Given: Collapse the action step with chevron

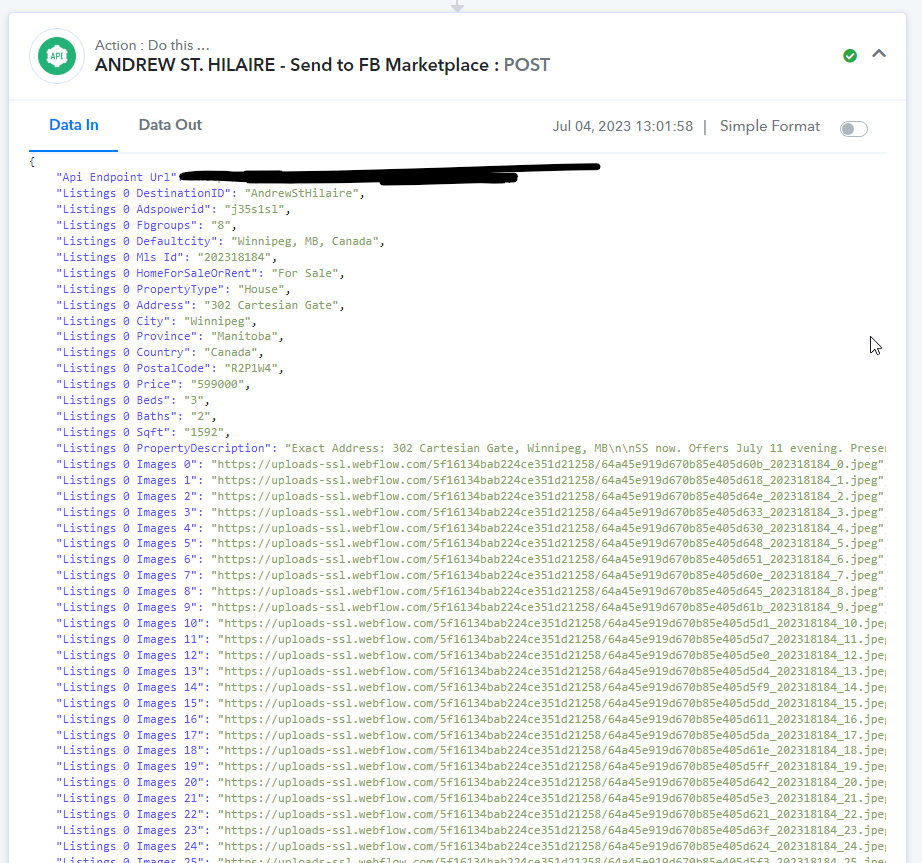Looking at the screenshot, I should point(879,54).
